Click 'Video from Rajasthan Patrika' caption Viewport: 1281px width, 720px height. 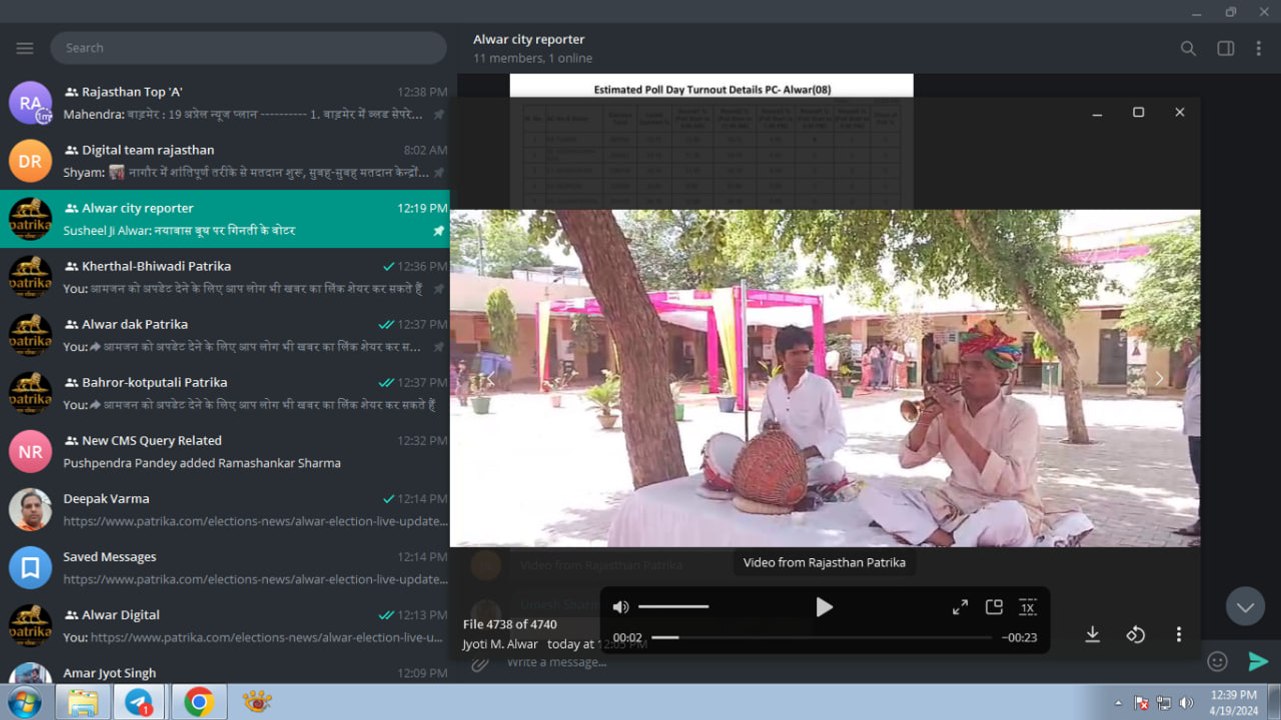pyautogui.click(x=825, y=562)
